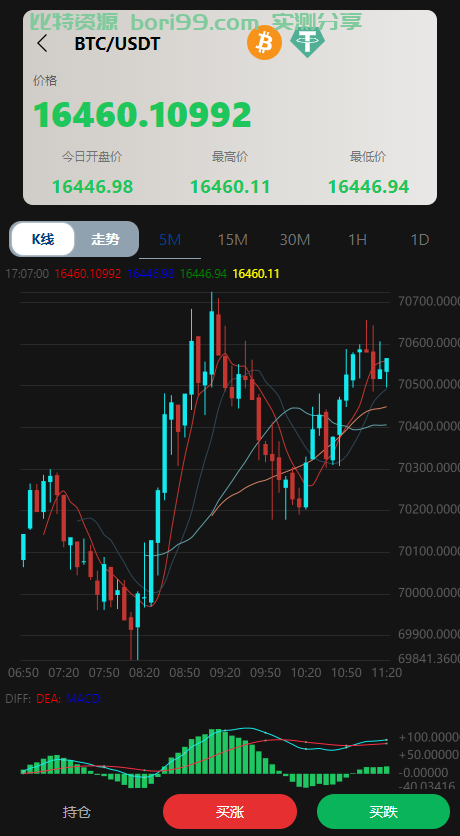Click the 最高价 value 16460.11
Viewport: 460px width, 836px height.
tap(230, 187)
